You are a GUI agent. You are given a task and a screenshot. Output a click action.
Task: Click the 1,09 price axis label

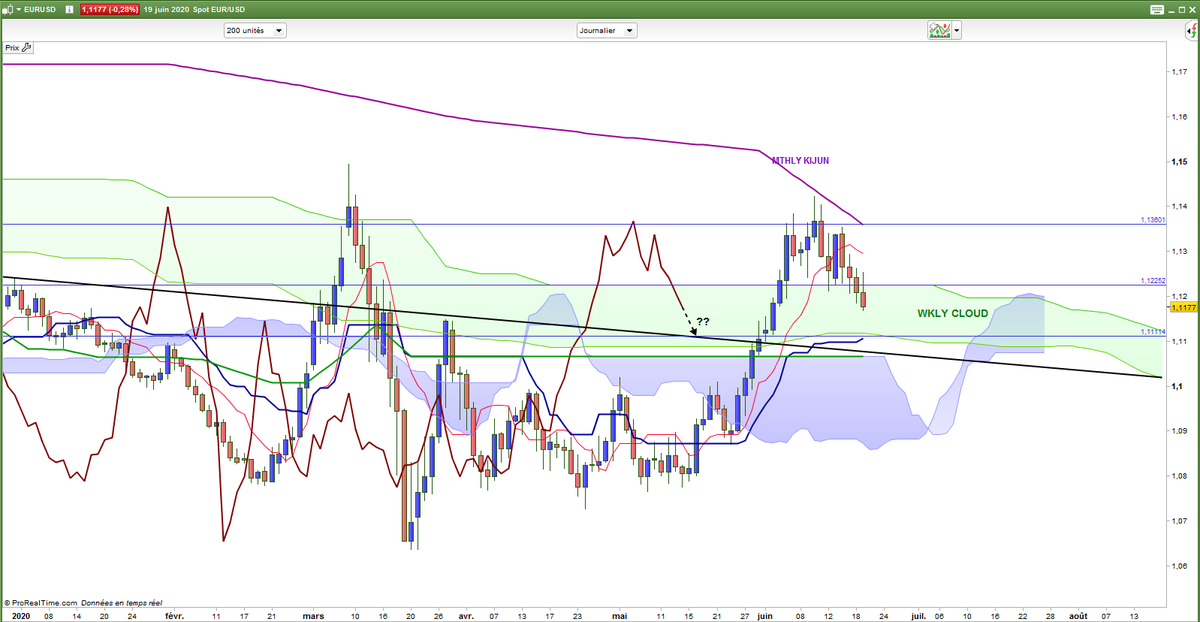pyautogui.click(x=1181, y=431)
